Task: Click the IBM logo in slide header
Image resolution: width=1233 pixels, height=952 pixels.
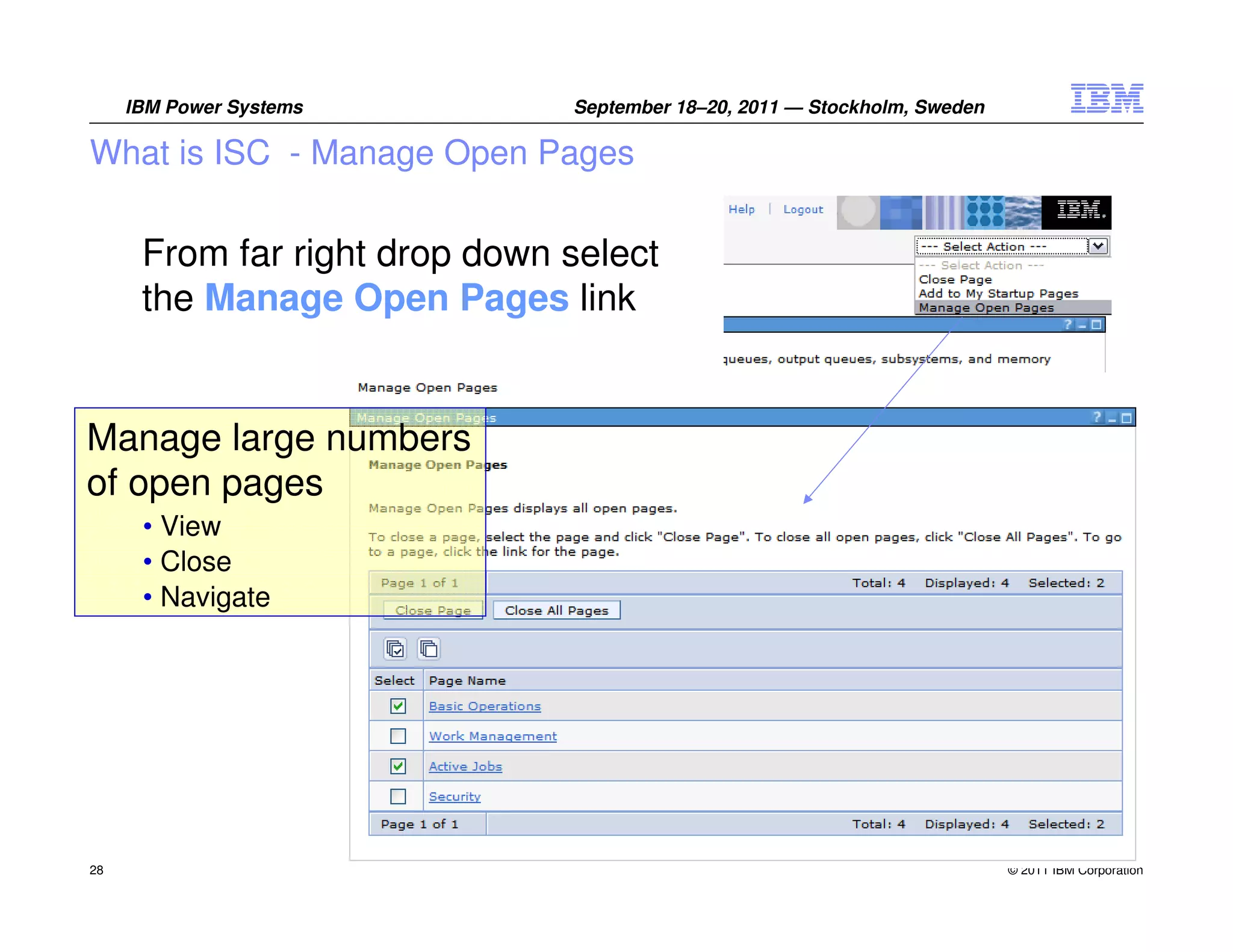Action: click(1107, 98)
